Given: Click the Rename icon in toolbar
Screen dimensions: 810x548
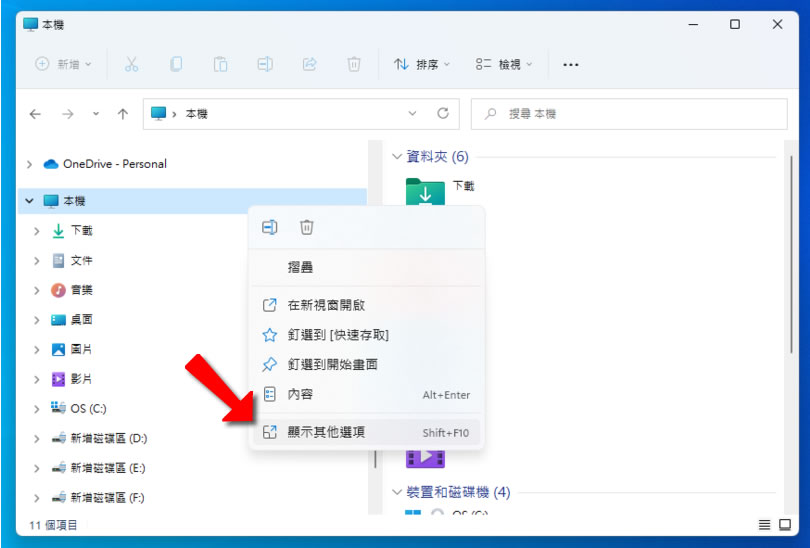Looking at the screenshot, I should tap(265, 65).
